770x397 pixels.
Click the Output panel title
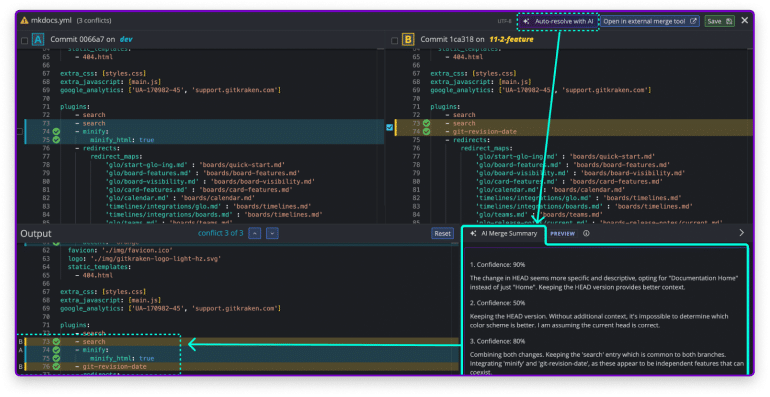click(x=36, y=234)
